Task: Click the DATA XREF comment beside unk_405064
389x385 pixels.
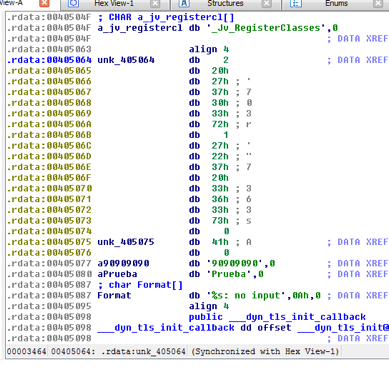Action: (358, 60)
